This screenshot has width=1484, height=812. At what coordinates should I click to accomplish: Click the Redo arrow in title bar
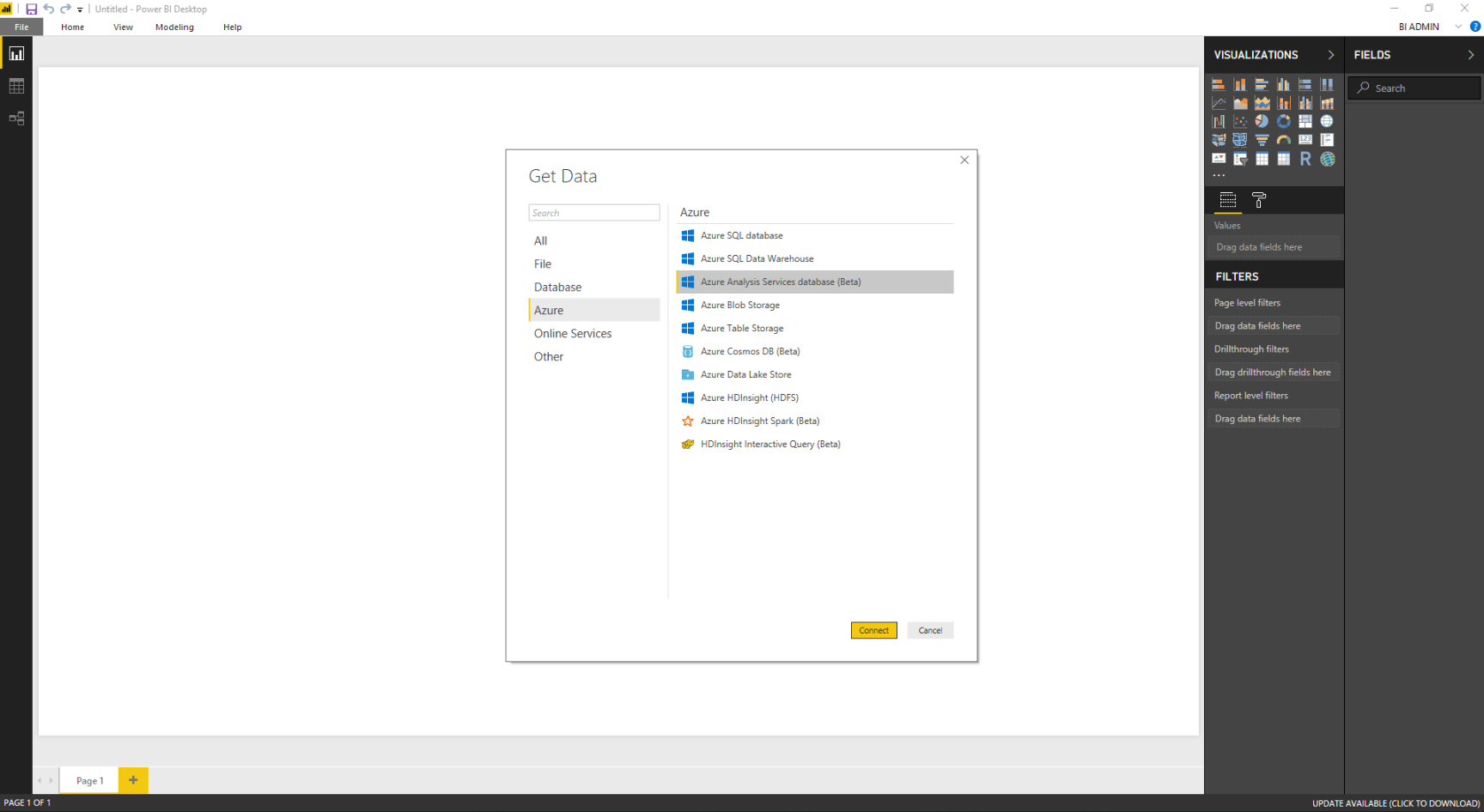65,9
